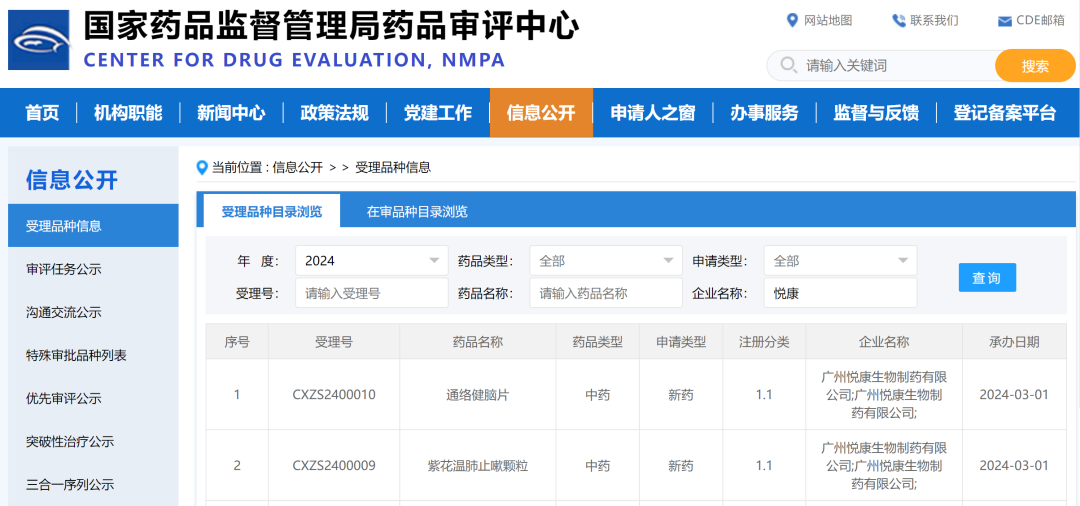Click the search magnifier icon
1080x506 pixels.
click(x=789, y=66)
